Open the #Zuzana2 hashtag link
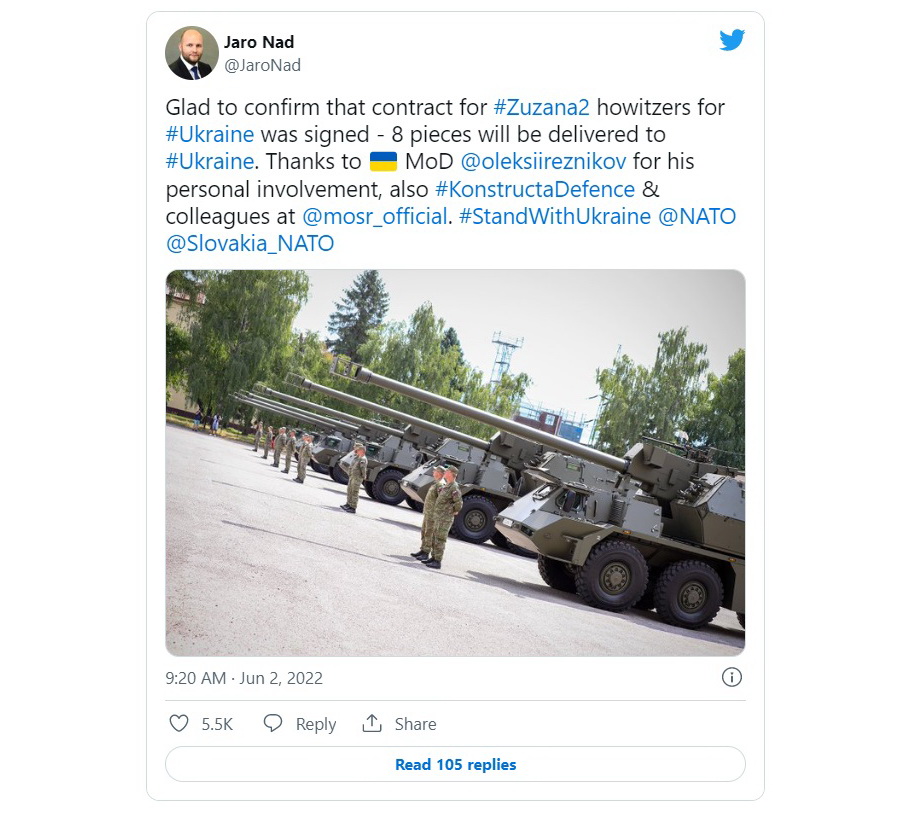The height and width of the screenshot is (814, 916). click(x=542, y=108)
